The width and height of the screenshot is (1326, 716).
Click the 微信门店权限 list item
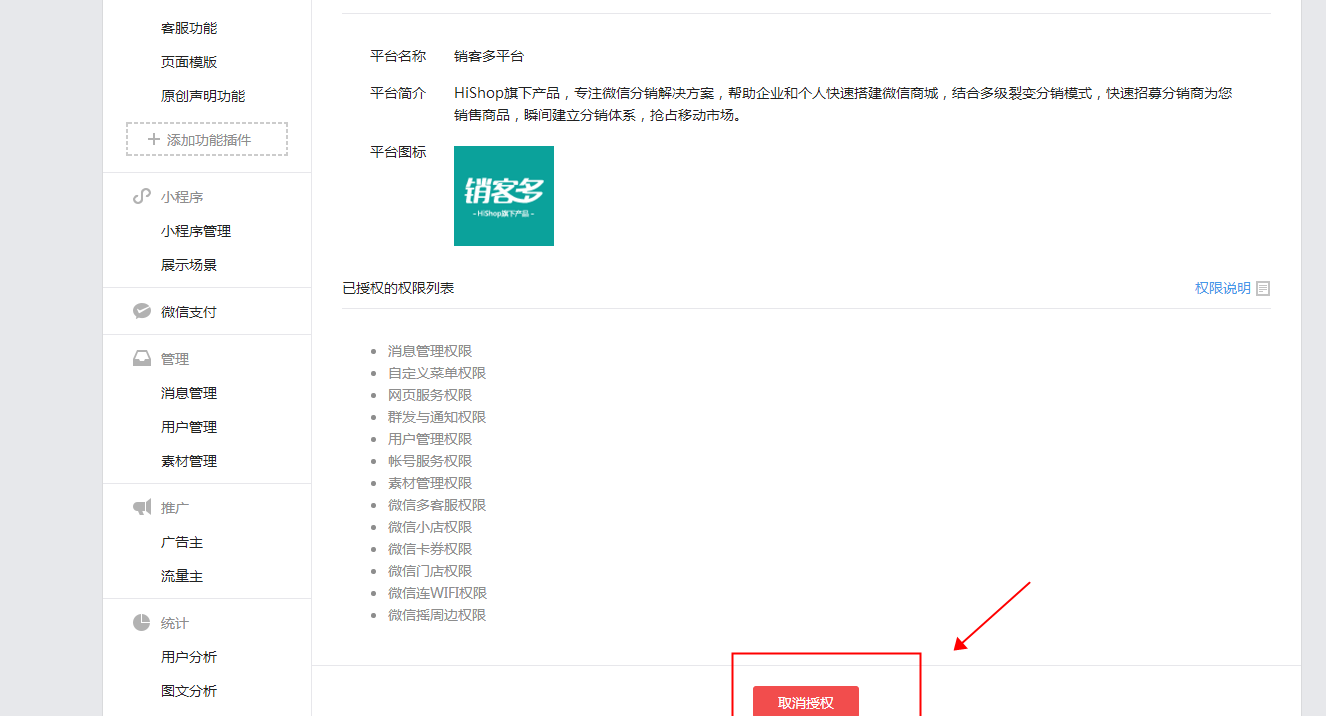[430, 571]
